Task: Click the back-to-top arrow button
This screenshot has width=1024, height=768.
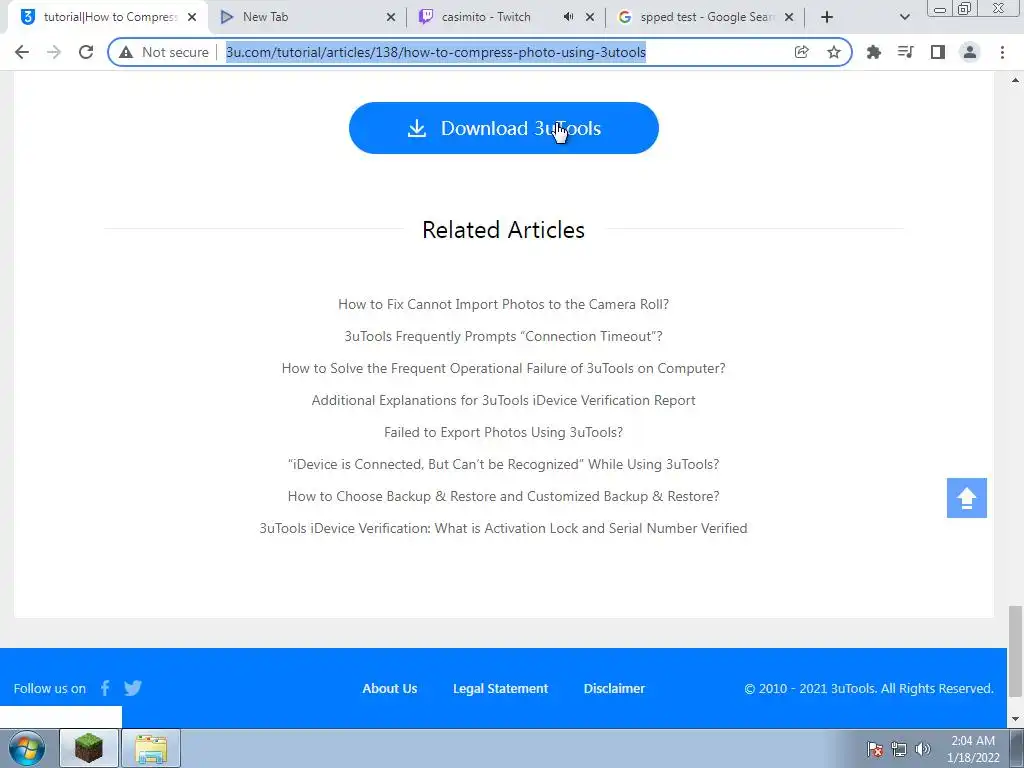Action: 967,498
